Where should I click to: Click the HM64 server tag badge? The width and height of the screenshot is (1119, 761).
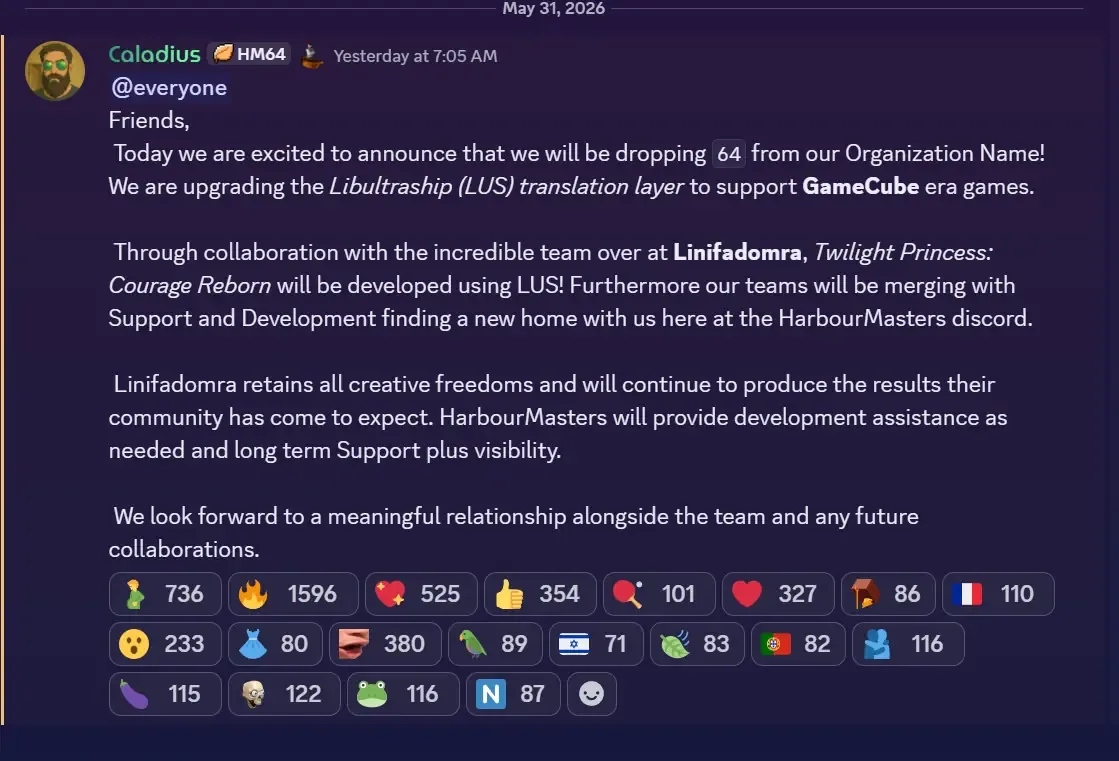[250, 54]
